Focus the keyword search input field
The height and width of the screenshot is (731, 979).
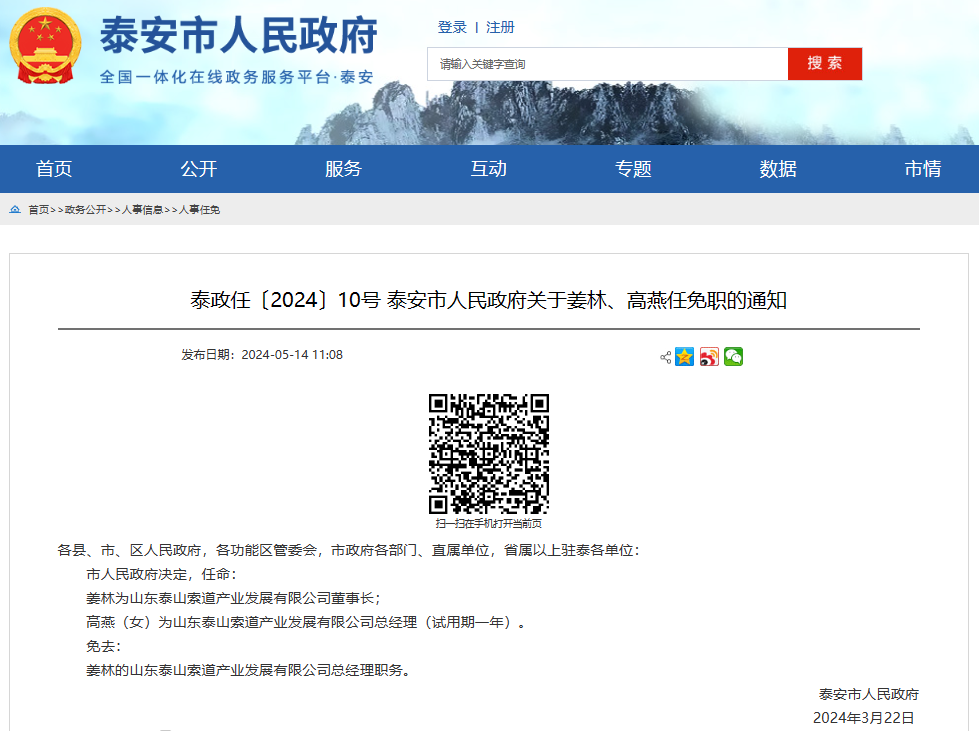[x=608, y=64]
